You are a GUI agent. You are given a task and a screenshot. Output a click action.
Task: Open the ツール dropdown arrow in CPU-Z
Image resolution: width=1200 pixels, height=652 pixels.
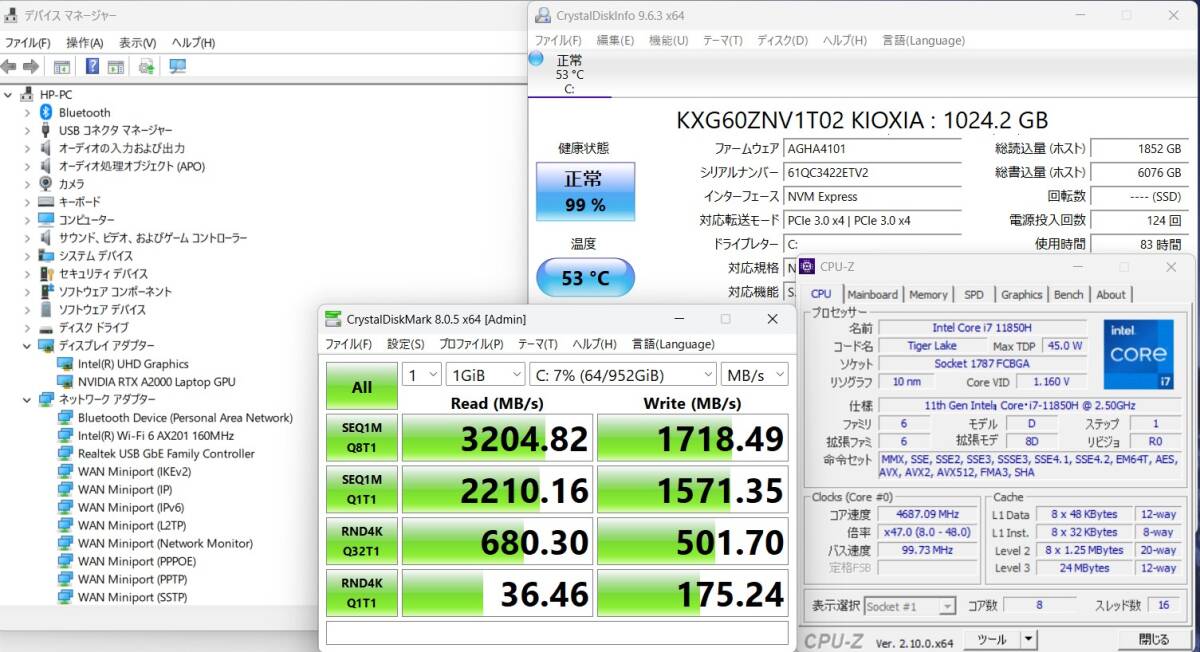pyautogui.click(x=1028, y=639)
